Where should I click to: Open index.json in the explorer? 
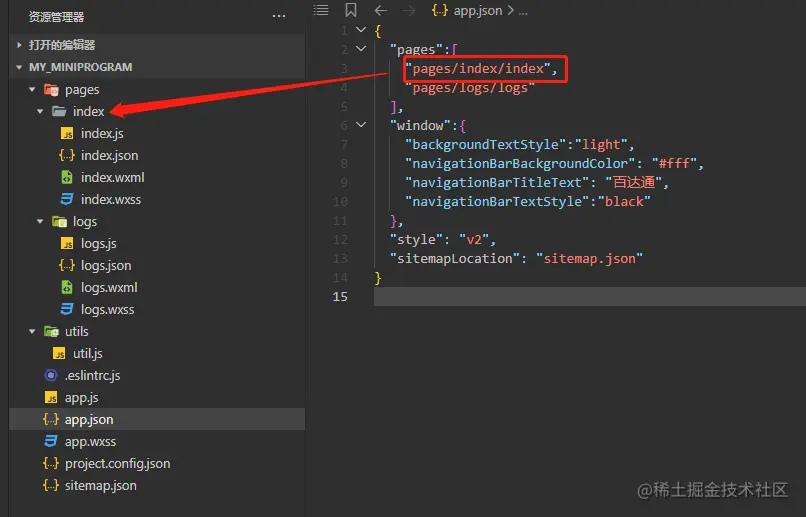point(109,155)
